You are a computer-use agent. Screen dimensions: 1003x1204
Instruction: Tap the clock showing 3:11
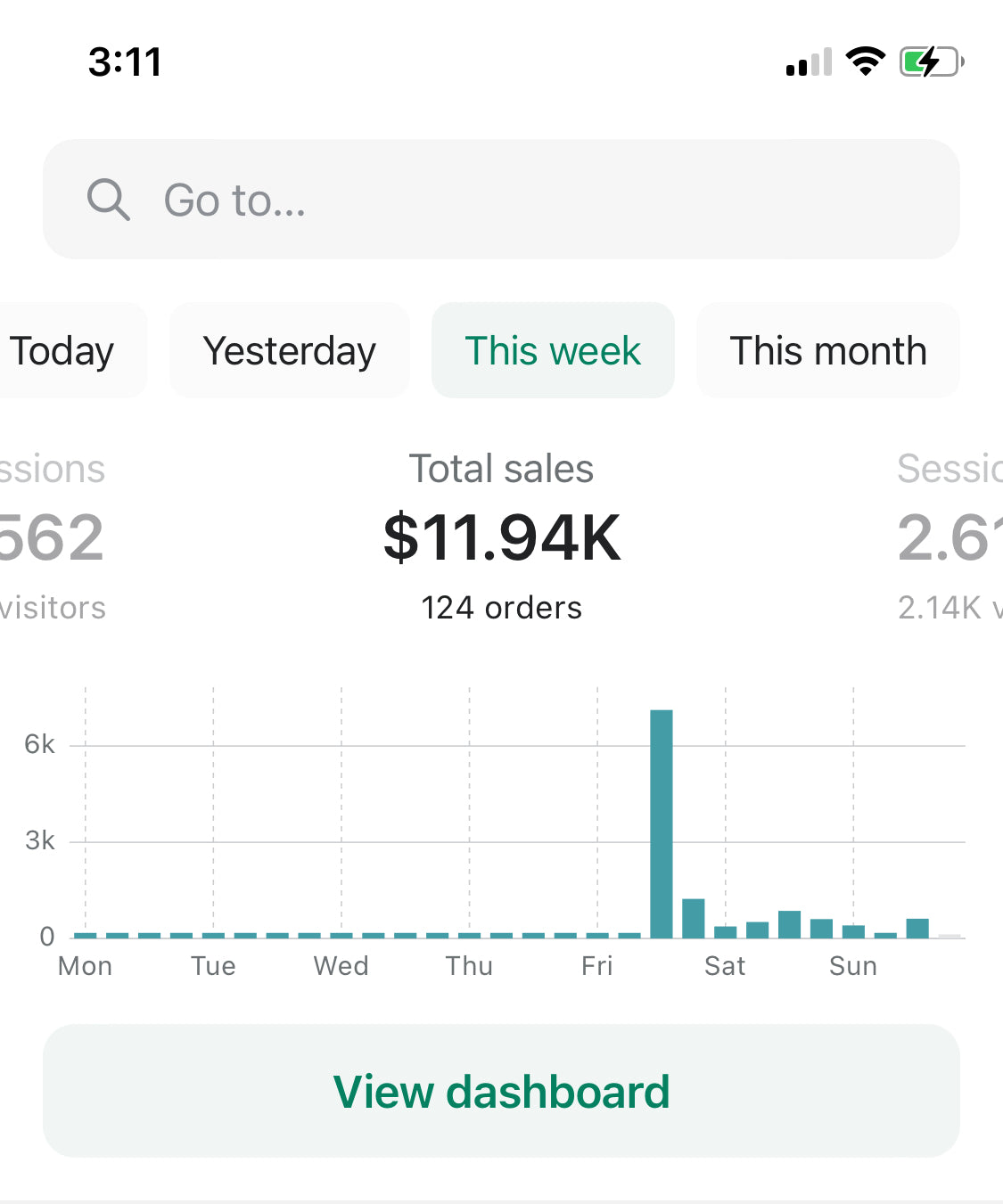pyautogui.click(x=125, y=62)
